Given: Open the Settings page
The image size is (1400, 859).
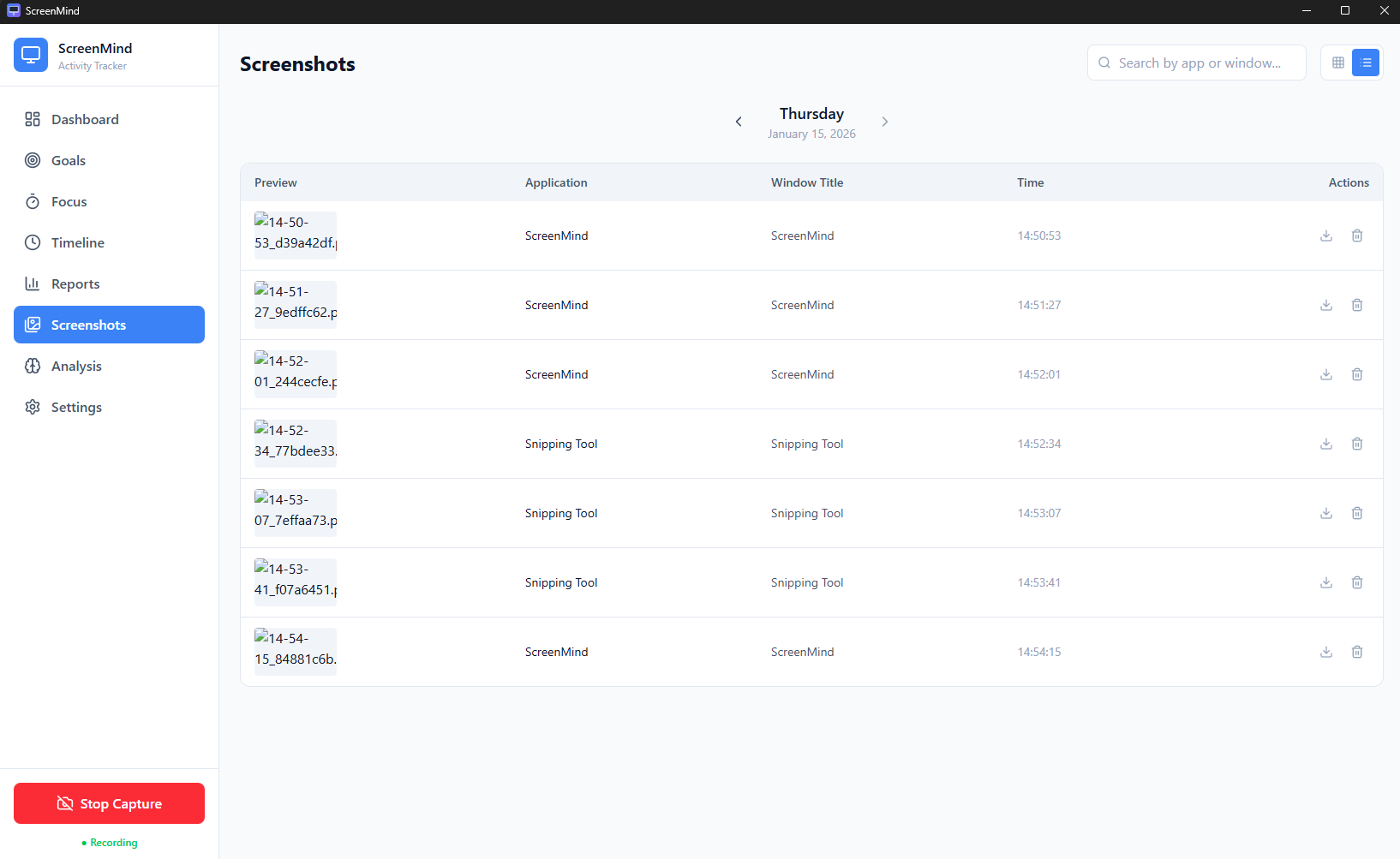Looking at the screenshot, I should point(76,407).
